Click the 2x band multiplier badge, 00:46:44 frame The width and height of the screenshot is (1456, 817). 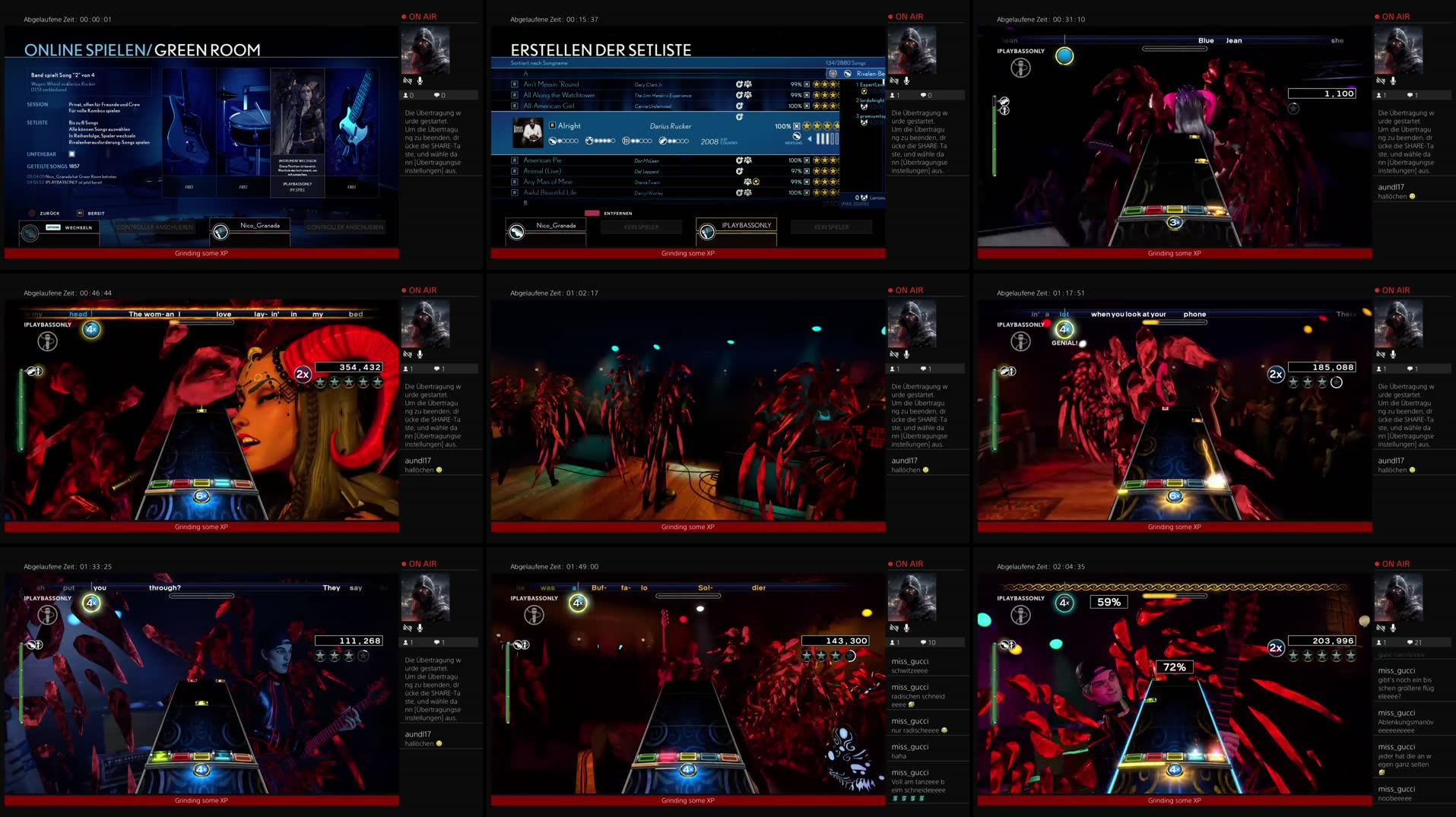pyautogui.click(x=303, y=374)
